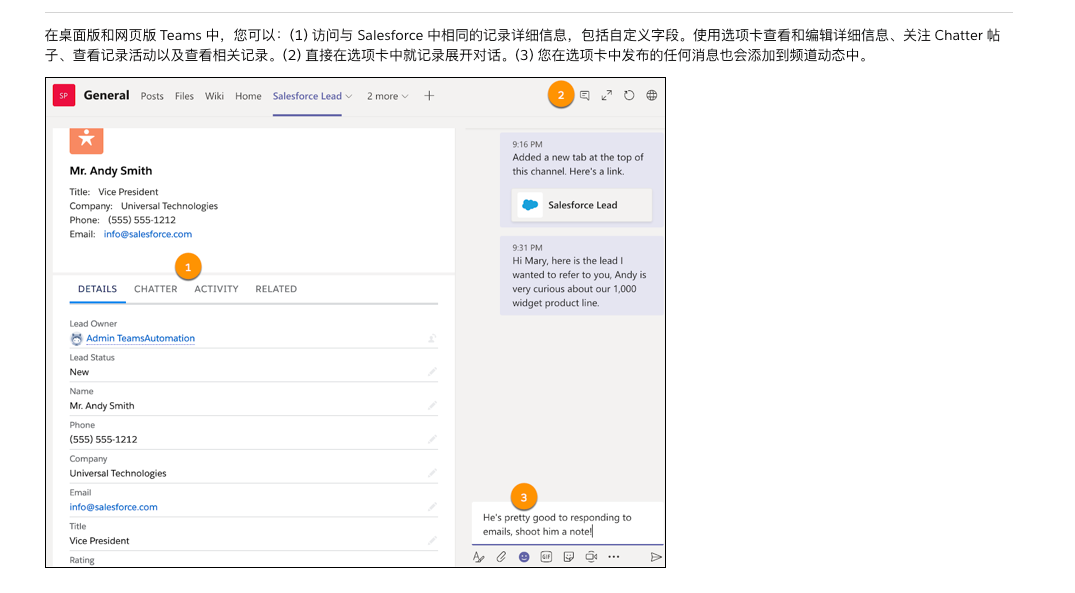Attach a file with paperclip icon
This screenshot has width=1075, height=593.
501,557
